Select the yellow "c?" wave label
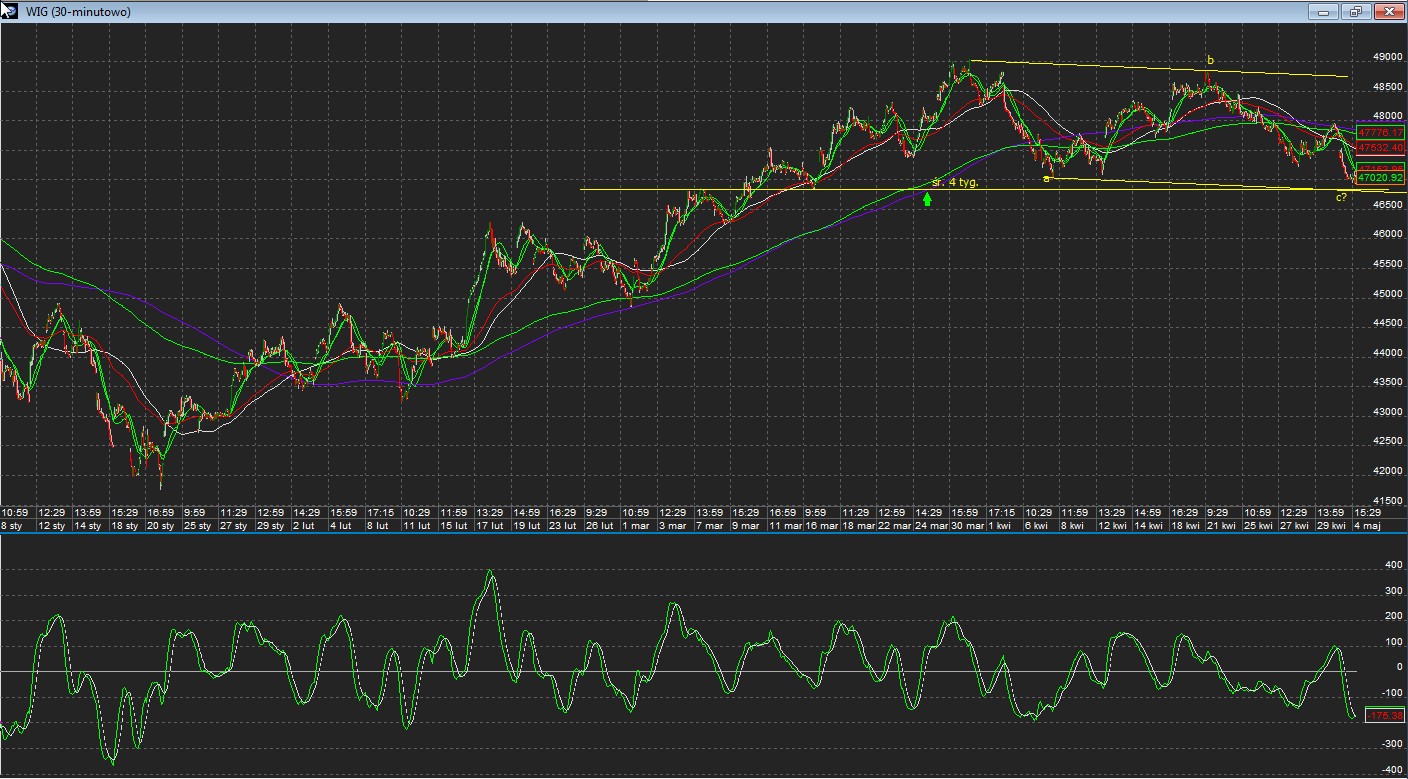The height and width of the screenshot is (779, 1408). (1341, 197)
